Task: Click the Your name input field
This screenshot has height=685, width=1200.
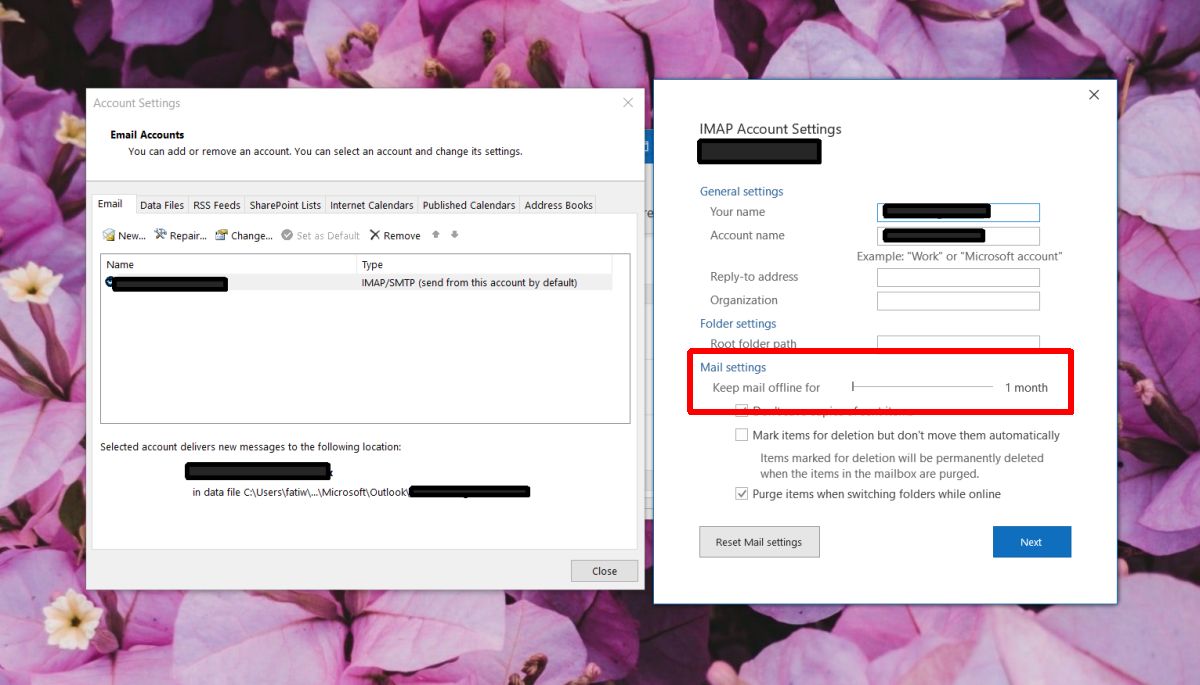Action: 958,212
